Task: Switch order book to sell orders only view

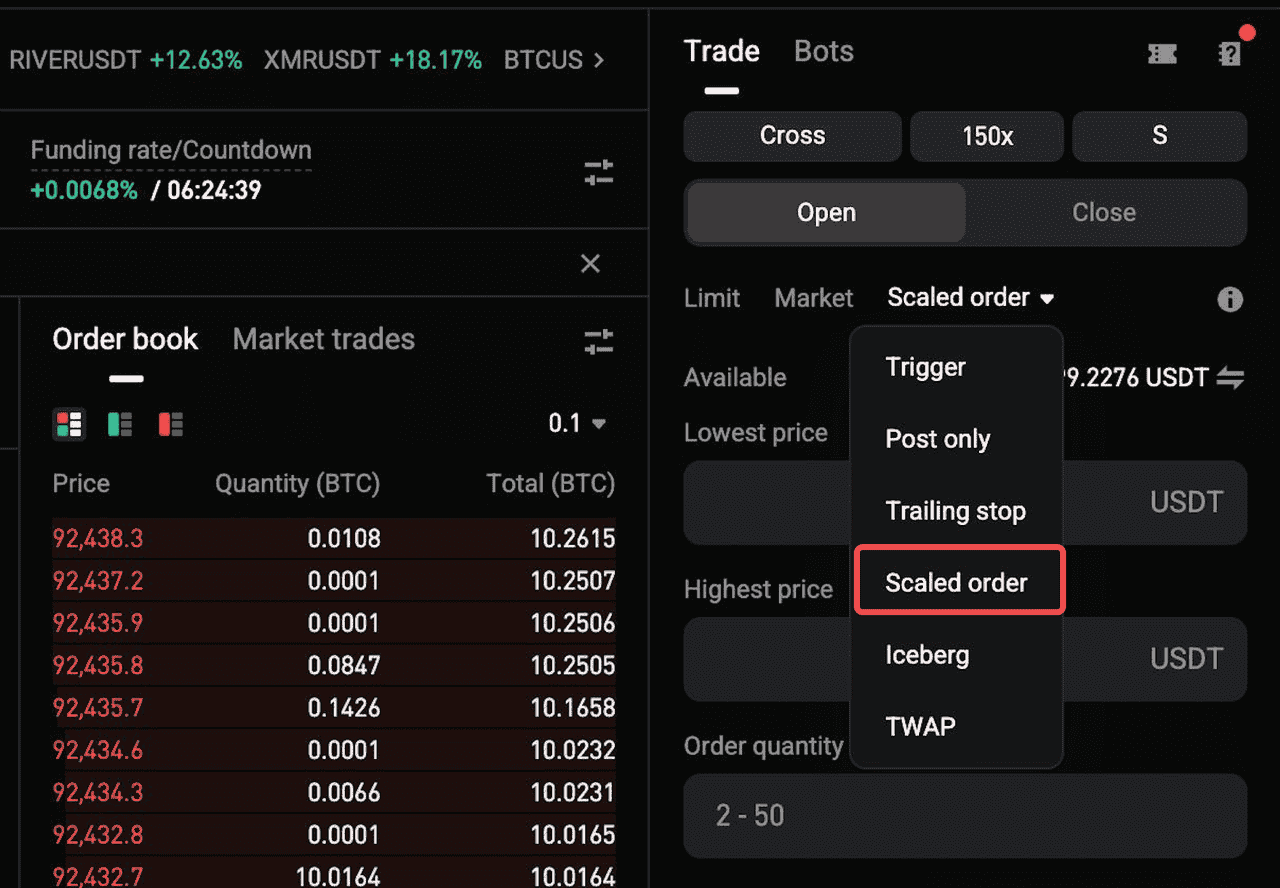Action: pyautogui.click(x=170, y=424)
